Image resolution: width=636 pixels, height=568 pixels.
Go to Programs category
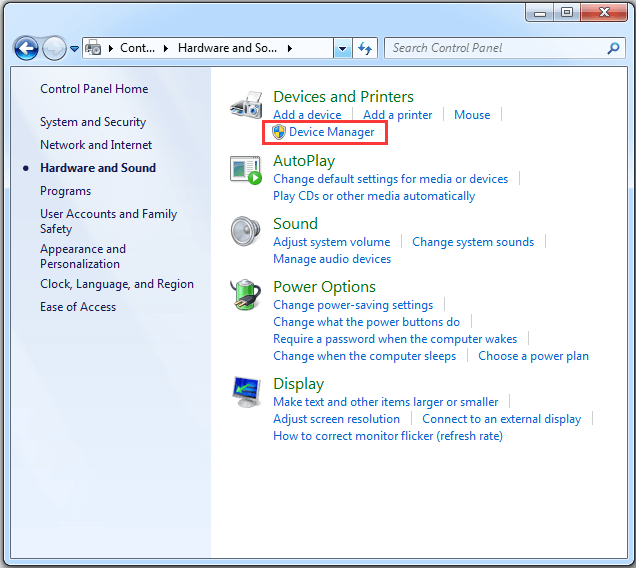[x=66, y=191]
